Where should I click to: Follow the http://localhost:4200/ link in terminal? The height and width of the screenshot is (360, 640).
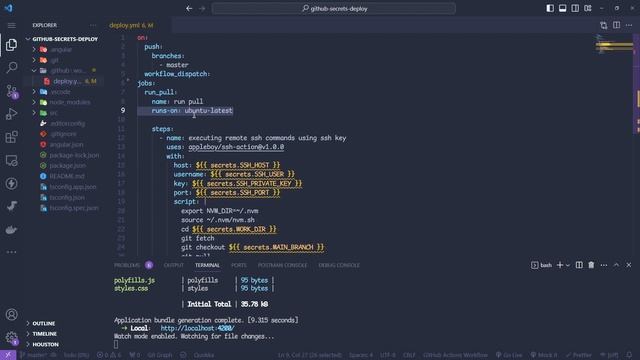(197, 328)
